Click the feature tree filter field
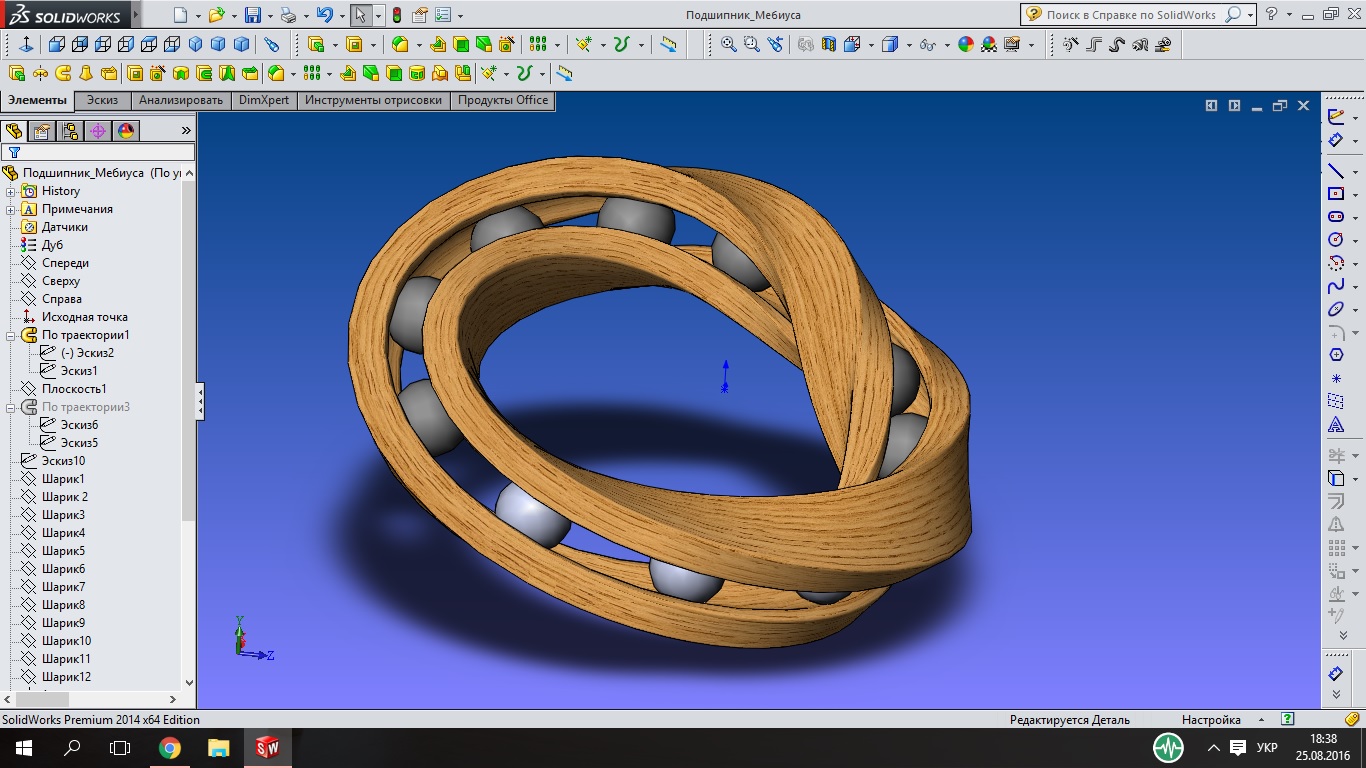 coord(98,153)
